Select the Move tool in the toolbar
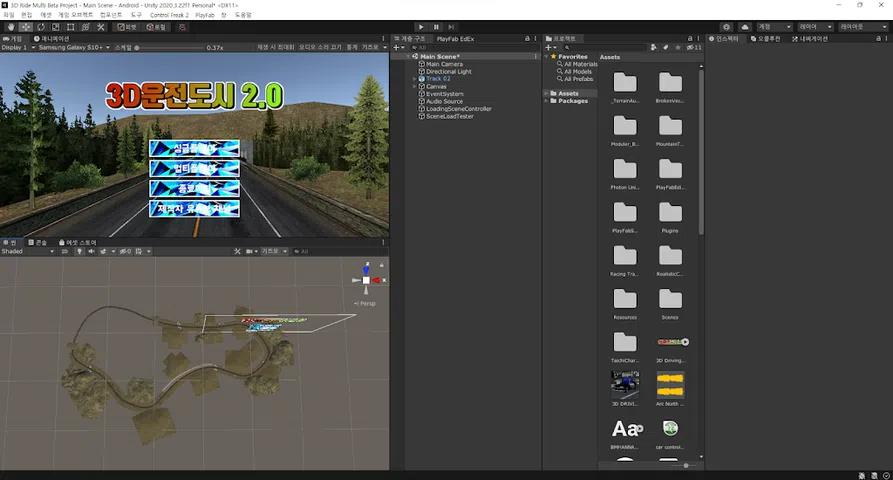This screenshot has height=480, width=893. point(25,27)
